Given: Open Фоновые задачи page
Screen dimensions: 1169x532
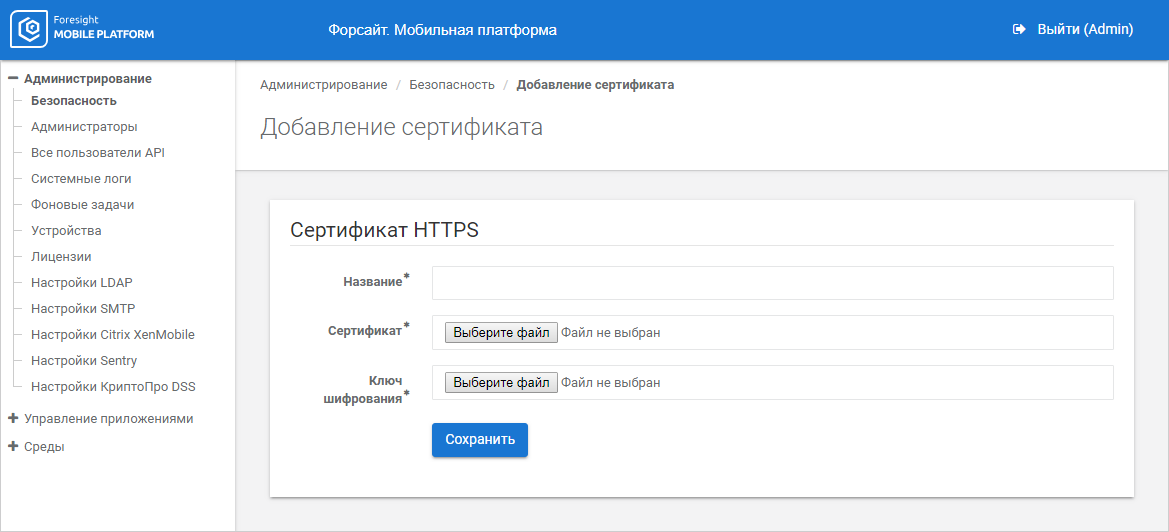Looking at the screenshot, I should click(82, 205).
